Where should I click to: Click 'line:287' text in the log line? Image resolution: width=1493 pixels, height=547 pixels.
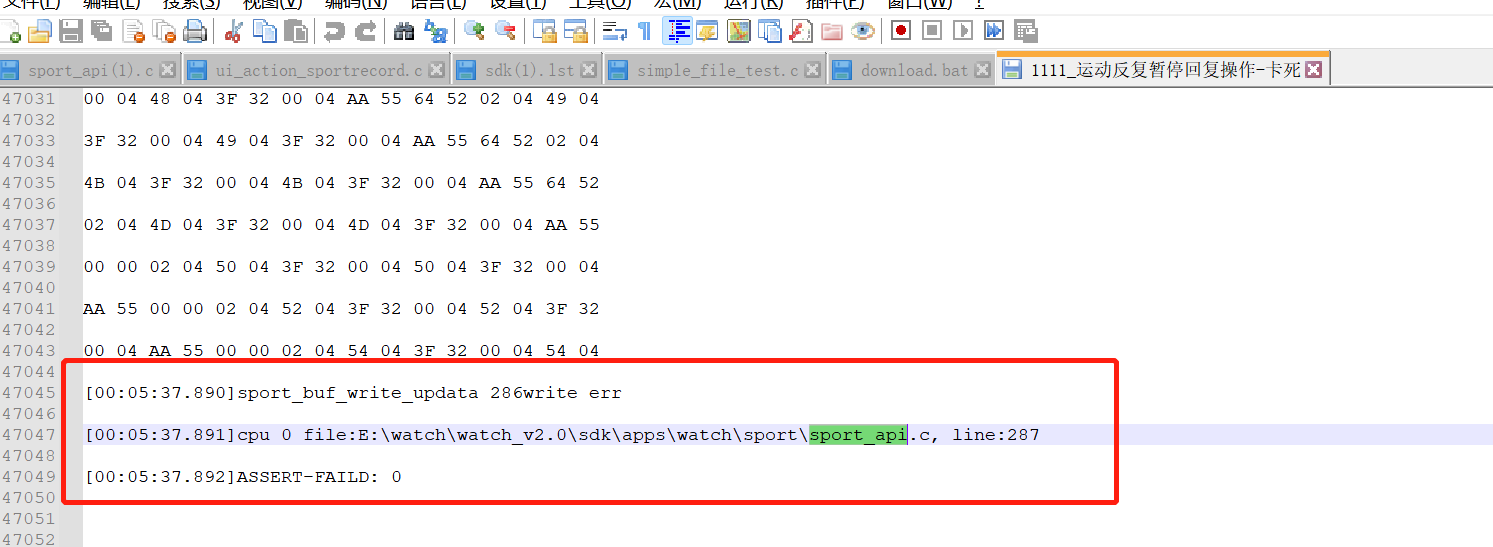pos(996,435)
